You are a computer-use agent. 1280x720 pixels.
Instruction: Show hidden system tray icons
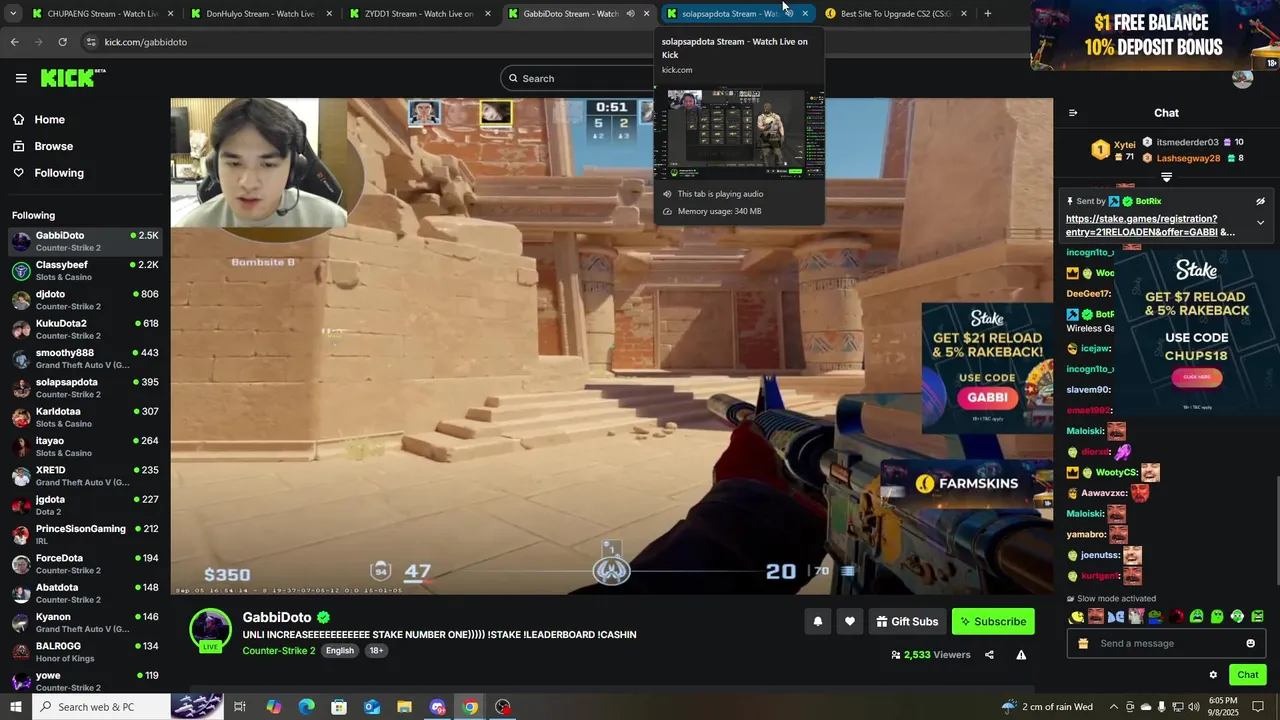1116,707
